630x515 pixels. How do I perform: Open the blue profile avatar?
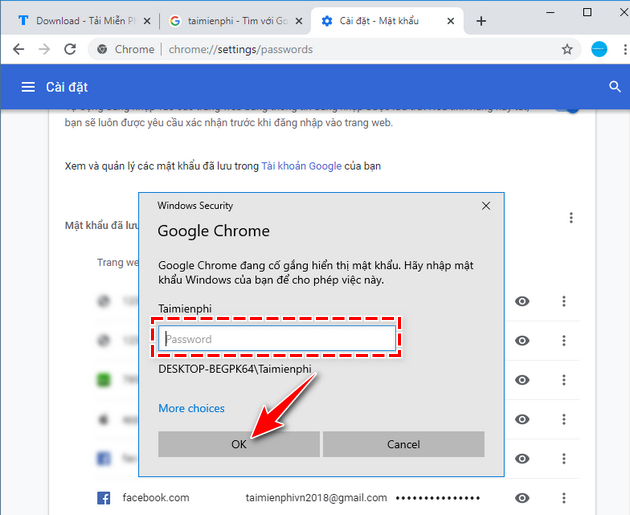[599, 49]
